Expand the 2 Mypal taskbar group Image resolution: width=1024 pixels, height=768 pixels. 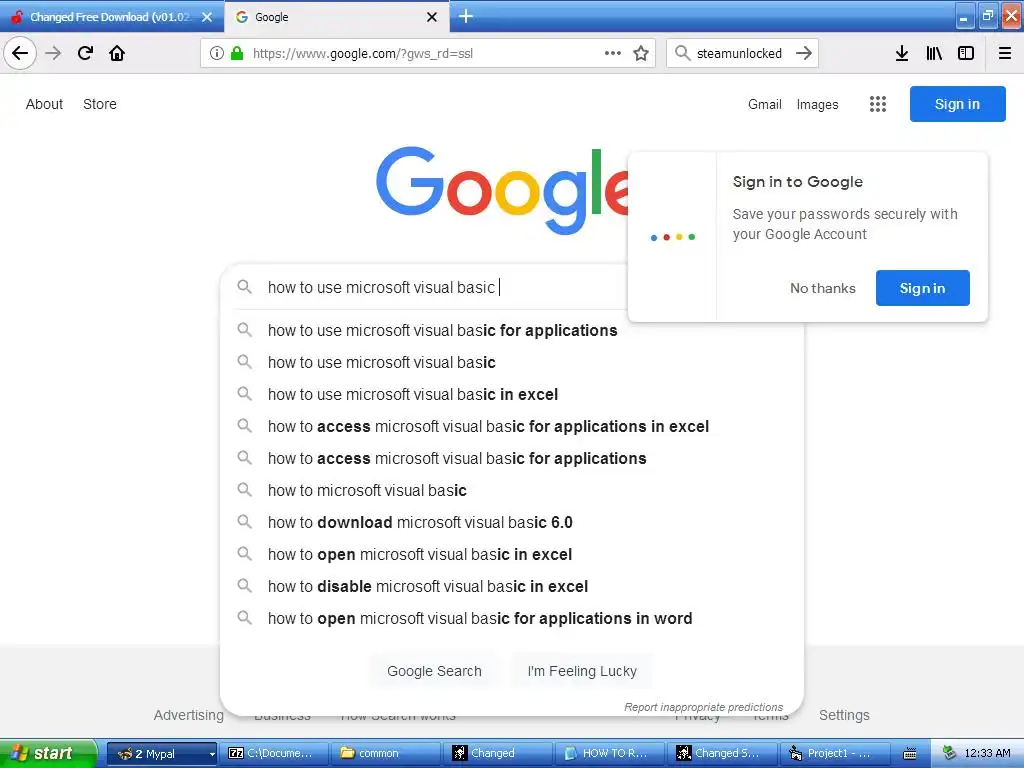point(161,753)
